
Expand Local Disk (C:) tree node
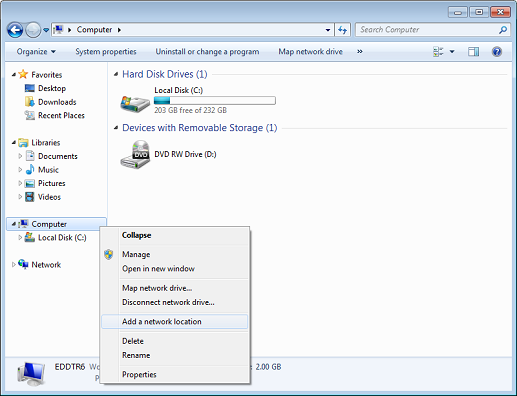click(x=20, y=238)
